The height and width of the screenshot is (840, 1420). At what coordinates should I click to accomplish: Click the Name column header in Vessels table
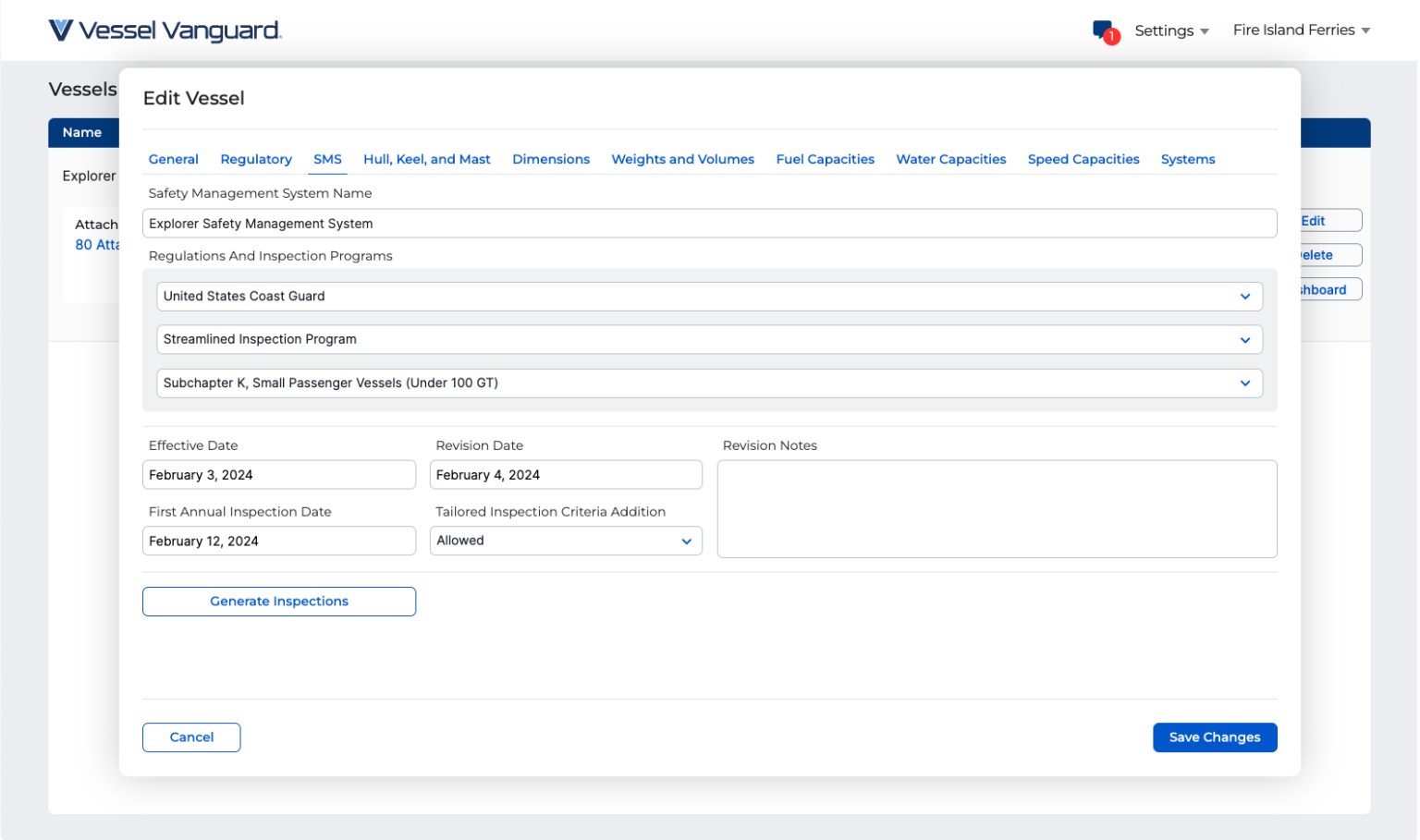82,132
